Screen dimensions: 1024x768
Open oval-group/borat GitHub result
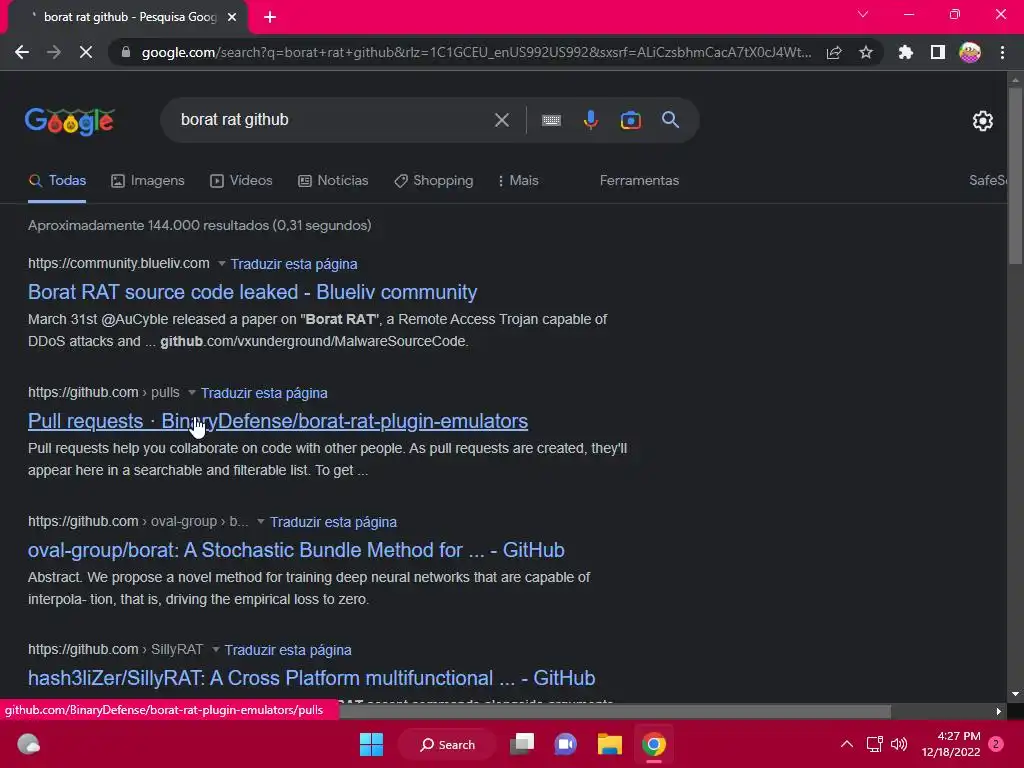click(296, 550)
